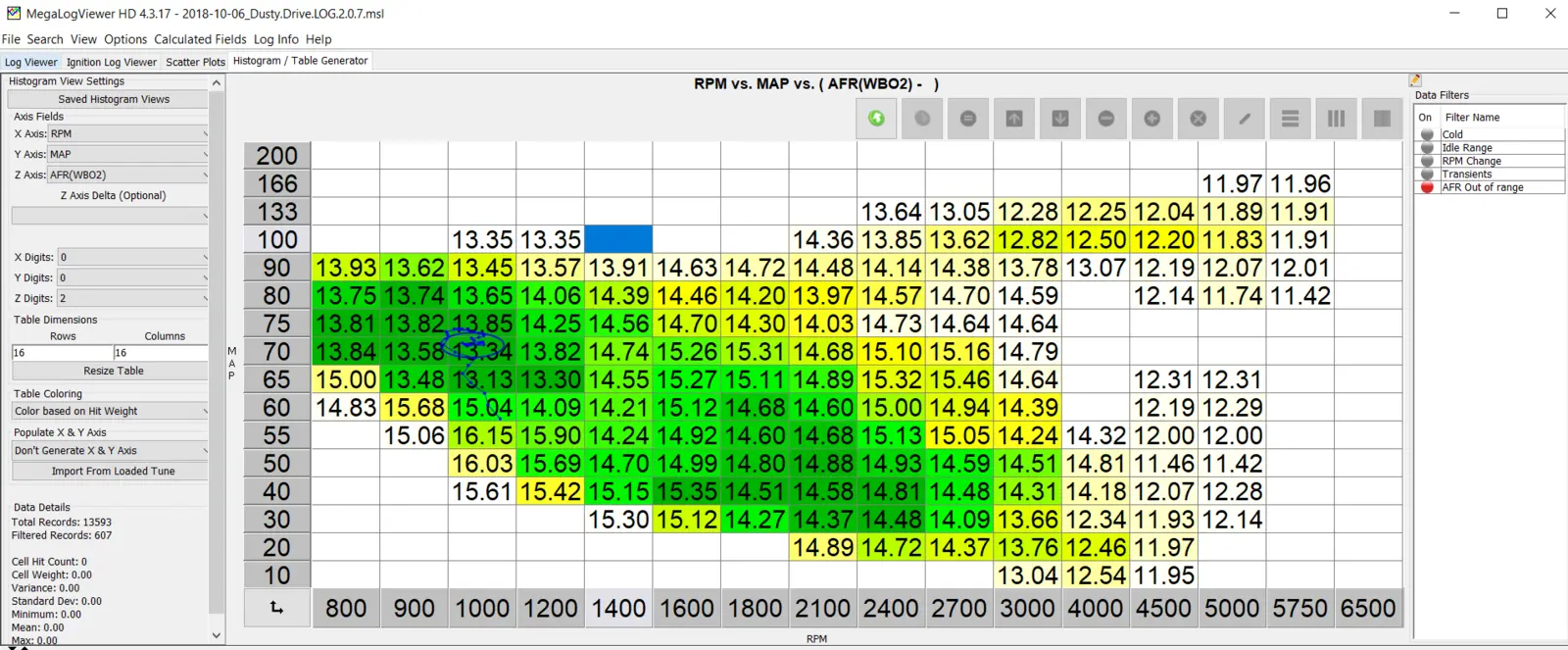The image size is (1568, 650).
Task: Open the Don't Generate X & Y Axis dropdown
Action: (x=110, y=451)
